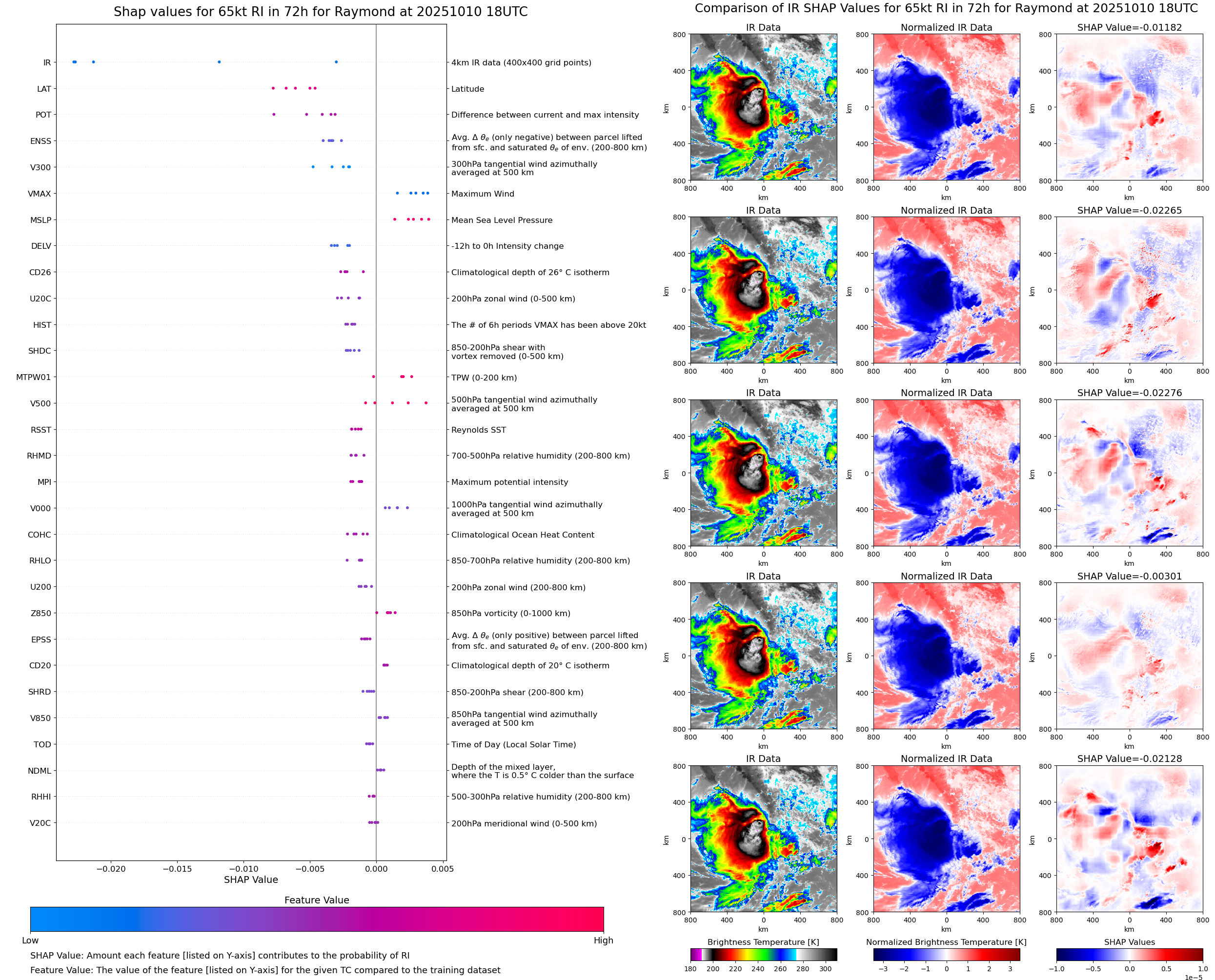The height and width of the screenshot is (980, 1215).
Task: Click the Feature Value gradient colorbar
Action: [317, 919]
